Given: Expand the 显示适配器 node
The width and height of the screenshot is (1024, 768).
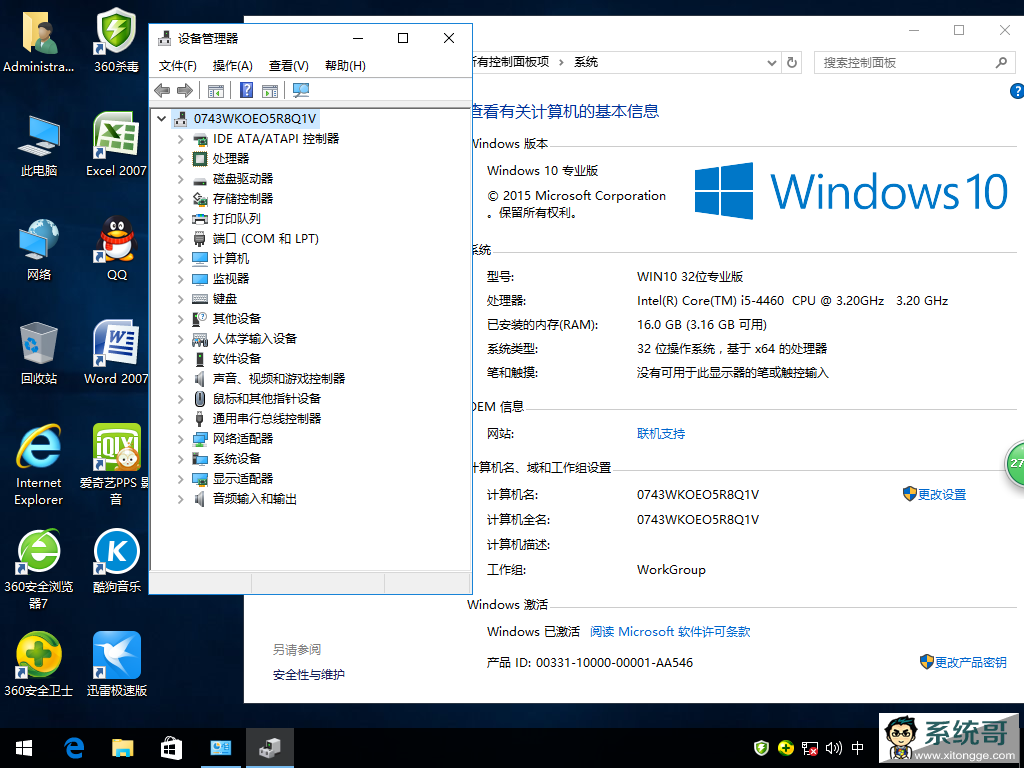Looking at the screenshot, I should (x=180, y=479).
